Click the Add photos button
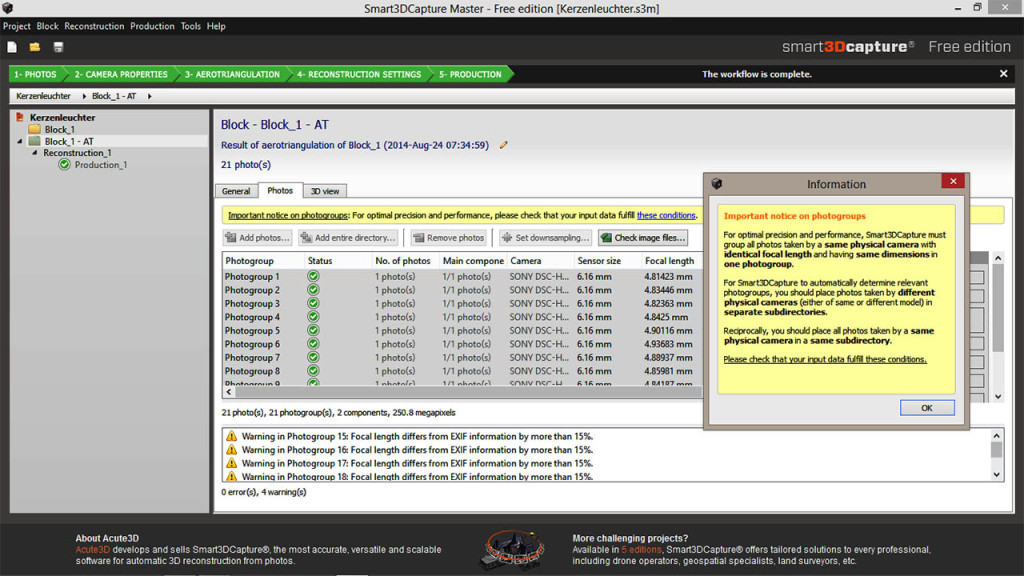The height and width of the screenshot is (576, 1024). pos(257,238)
